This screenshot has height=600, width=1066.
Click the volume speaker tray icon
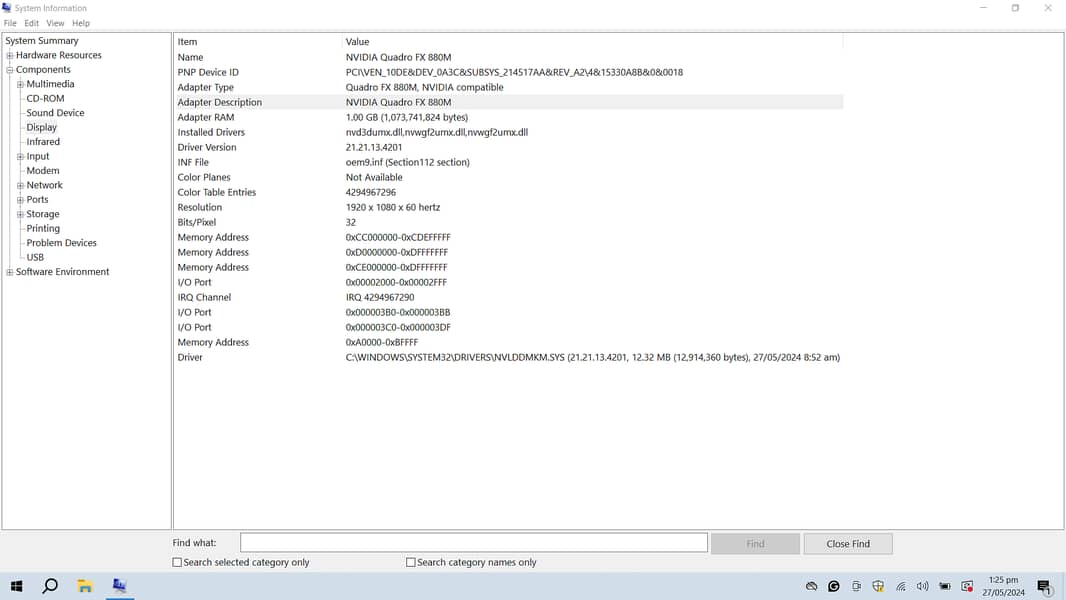coord(922,587)
